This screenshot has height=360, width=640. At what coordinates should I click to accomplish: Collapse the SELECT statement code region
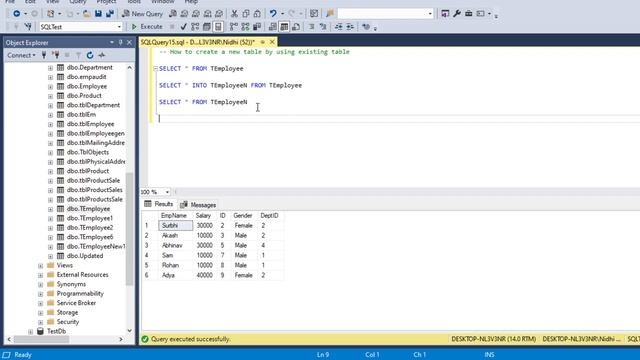point(156,69)
